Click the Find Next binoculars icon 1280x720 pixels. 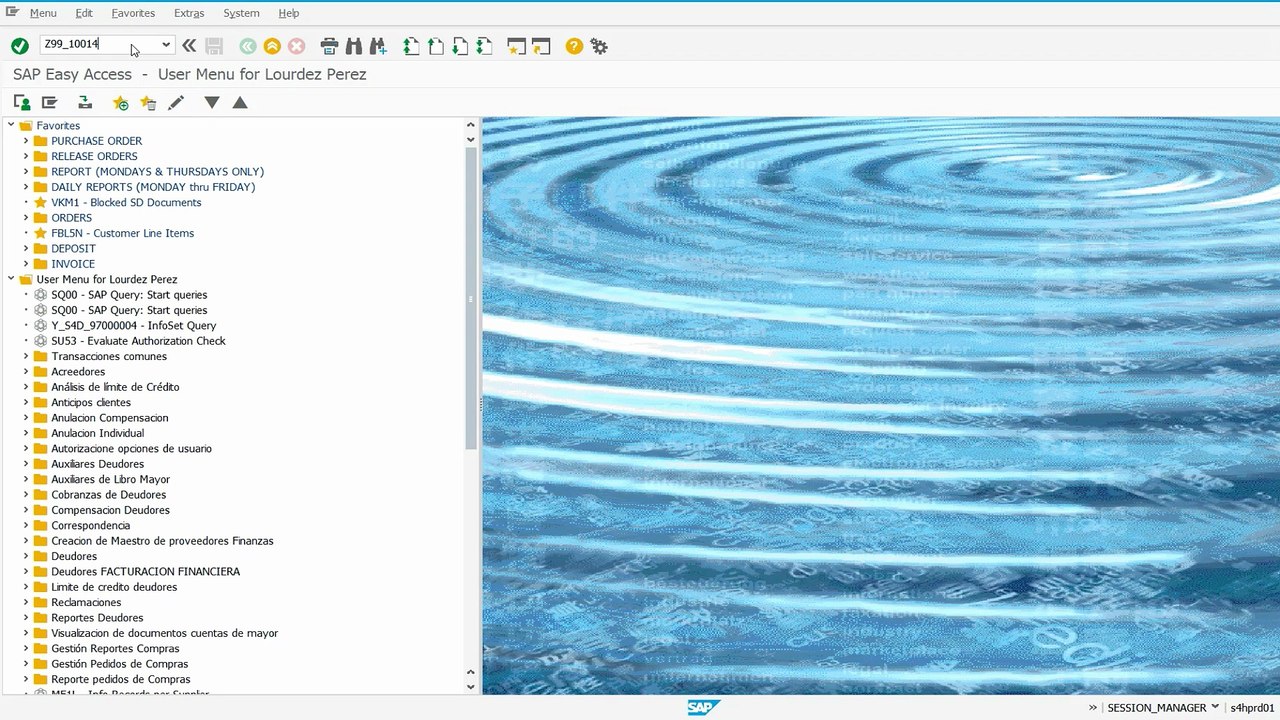click(378, 46)
